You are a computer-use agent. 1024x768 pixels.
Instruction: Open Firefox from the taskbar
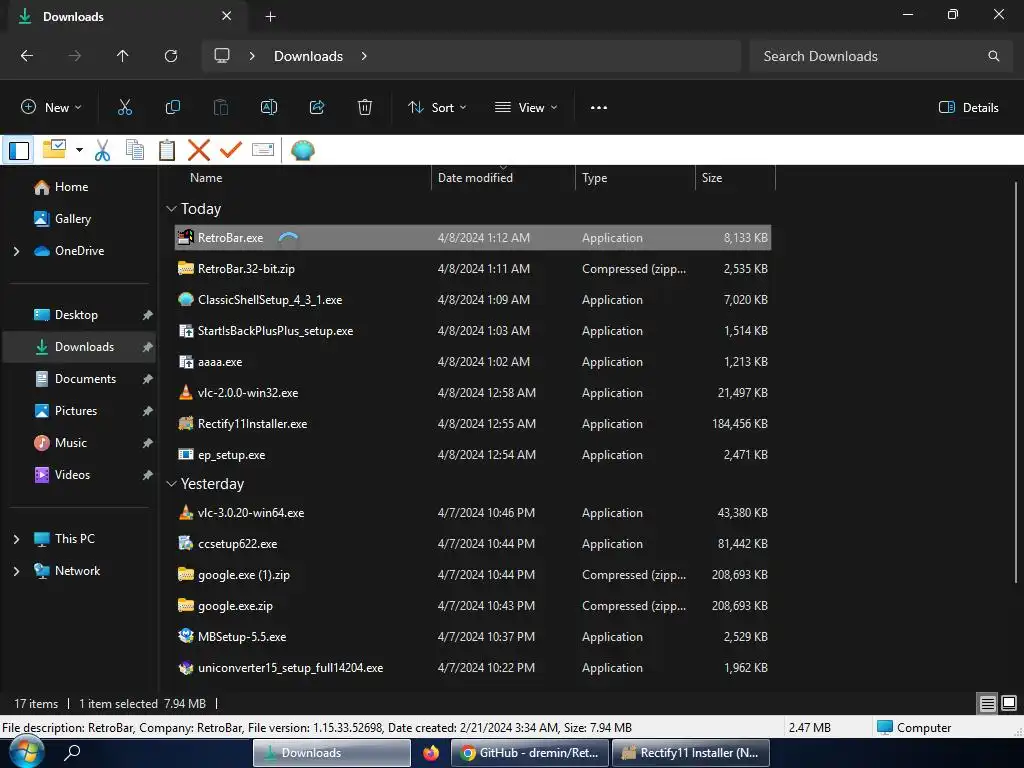[x=431, y=753]
